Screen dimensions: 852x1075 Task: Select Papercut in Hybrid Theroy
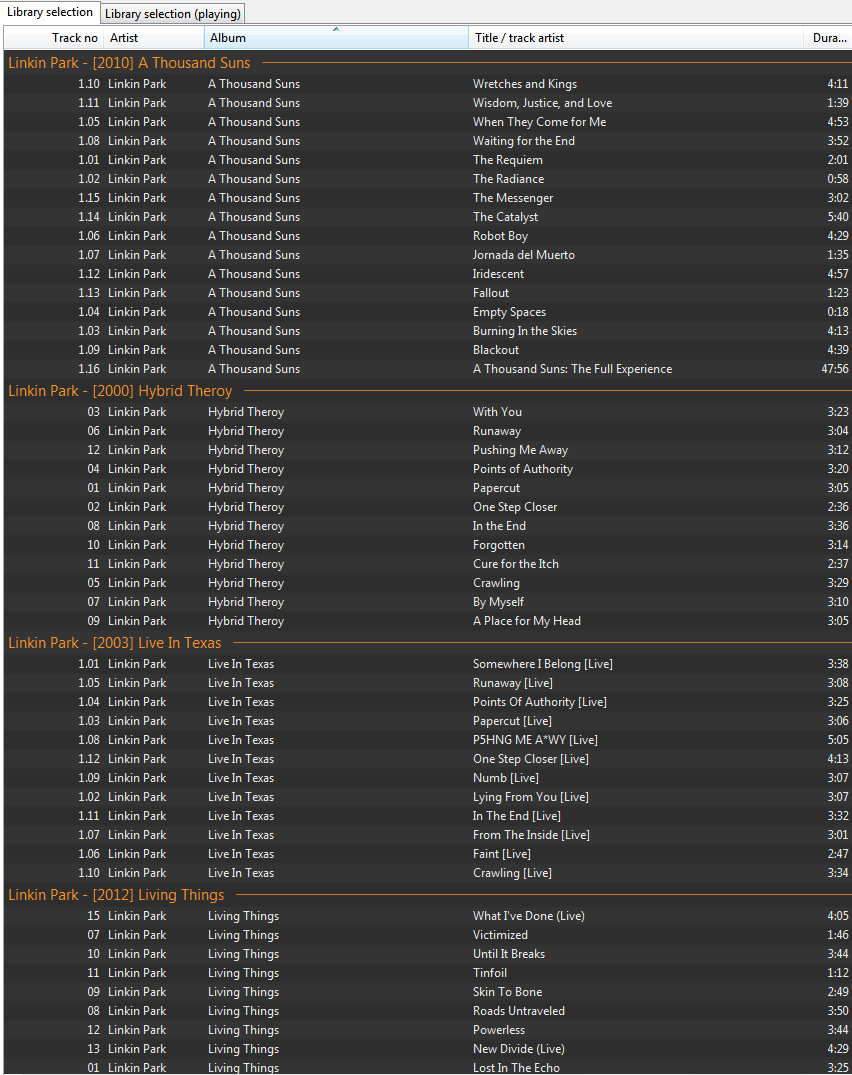[x=428, y=488]
